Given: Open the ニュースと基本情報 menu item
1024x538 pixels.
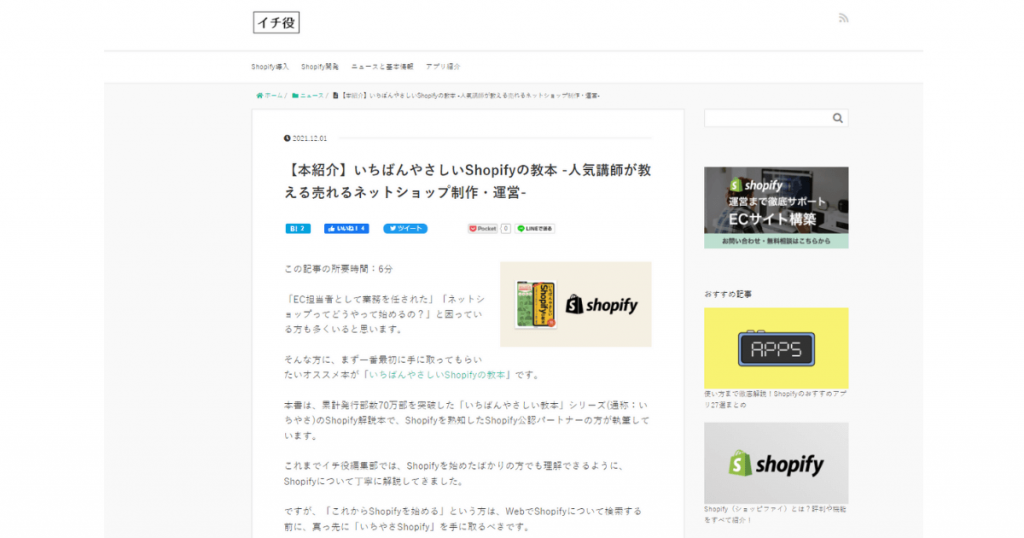Looking at the screenshot, I should click(382, 67).
